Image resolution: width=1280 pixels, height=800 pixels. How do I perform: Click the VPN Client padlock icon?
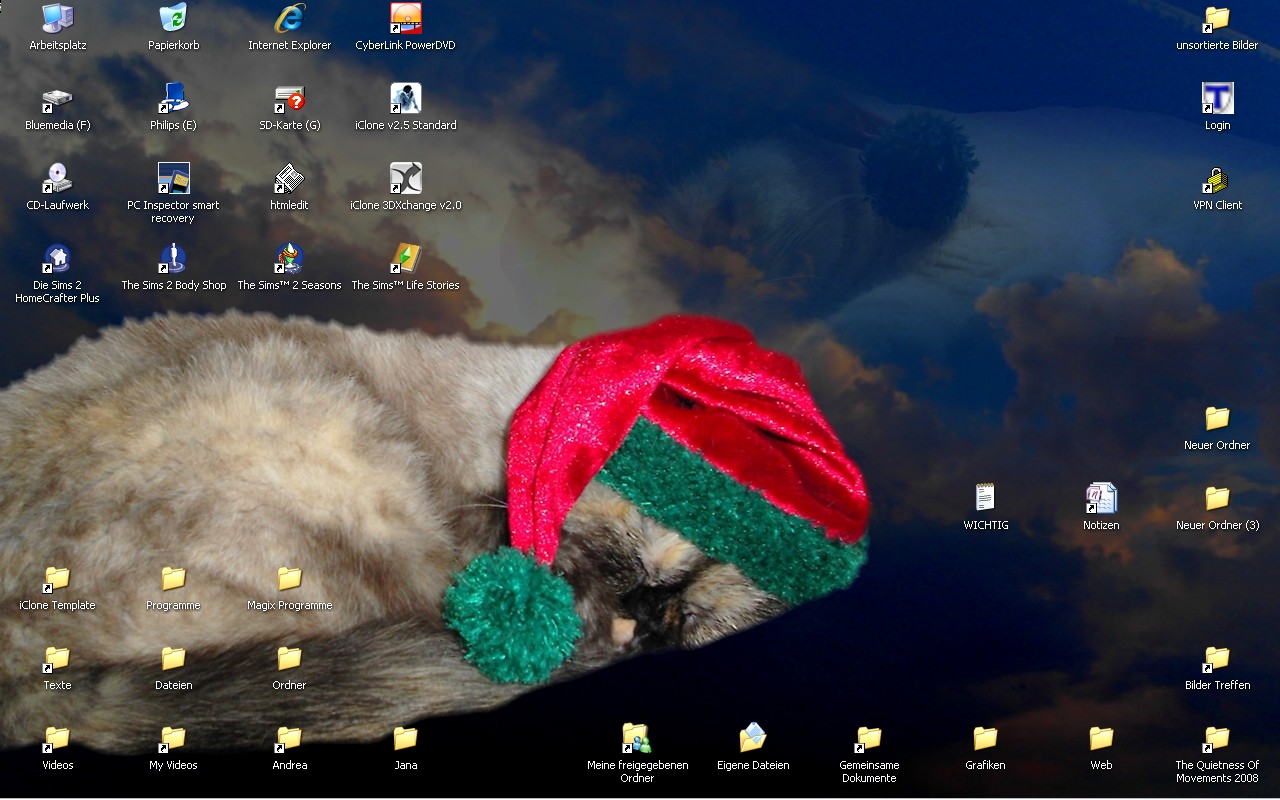(x=1217, y=179)
